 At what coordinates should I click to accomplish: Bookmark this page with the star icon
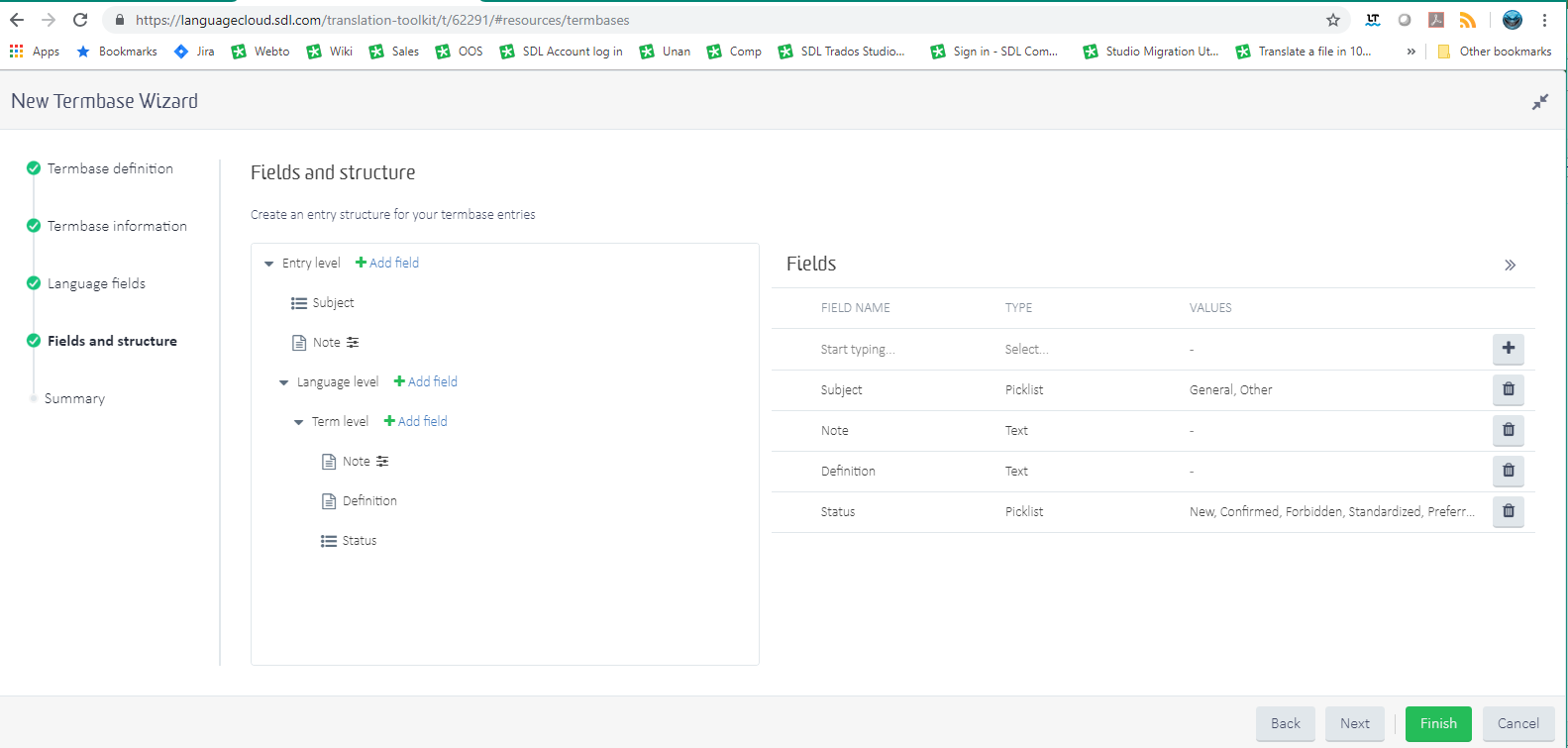coord(1332,20)
